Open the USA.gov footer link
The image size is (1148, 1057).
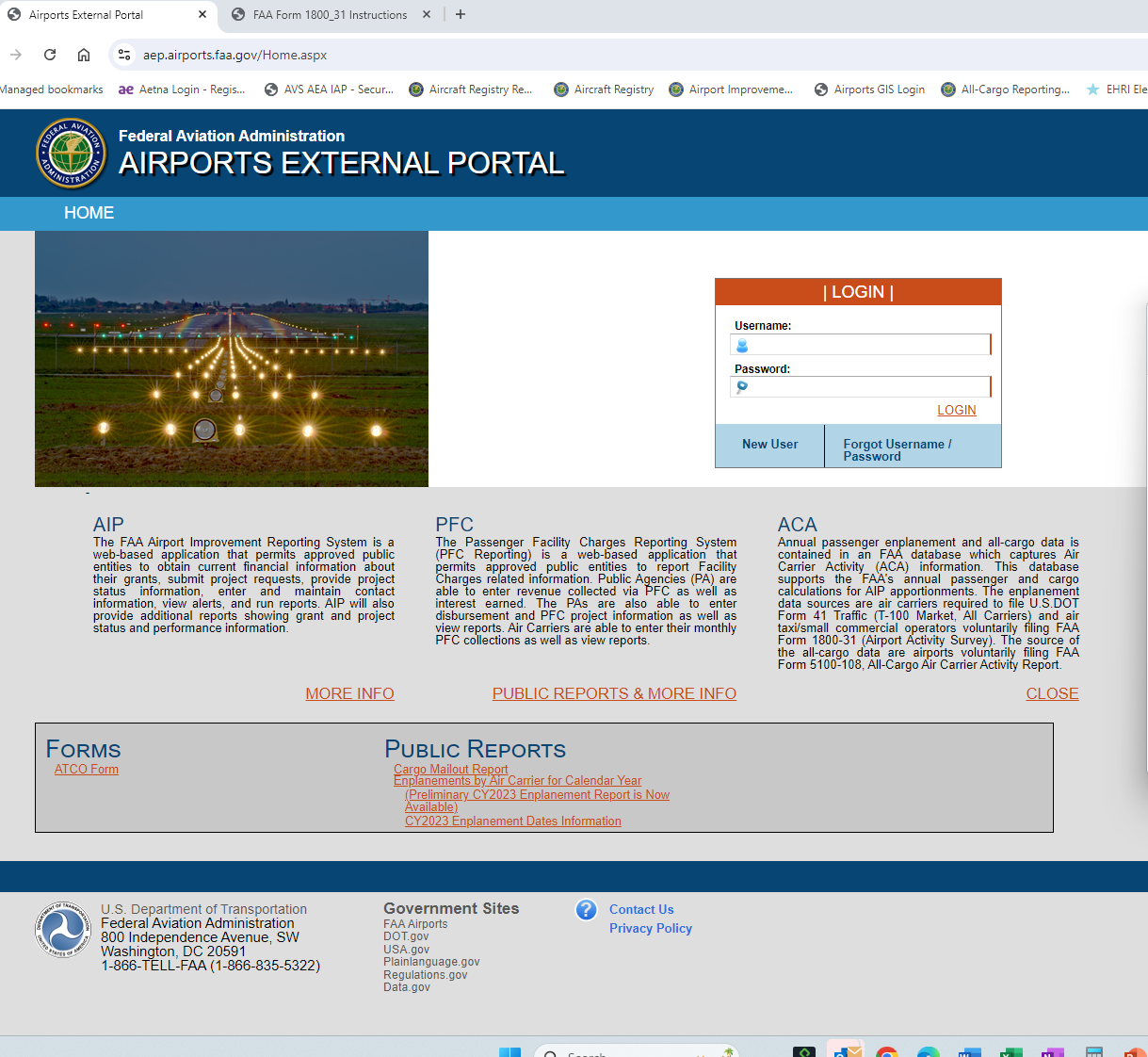[406, 950]
